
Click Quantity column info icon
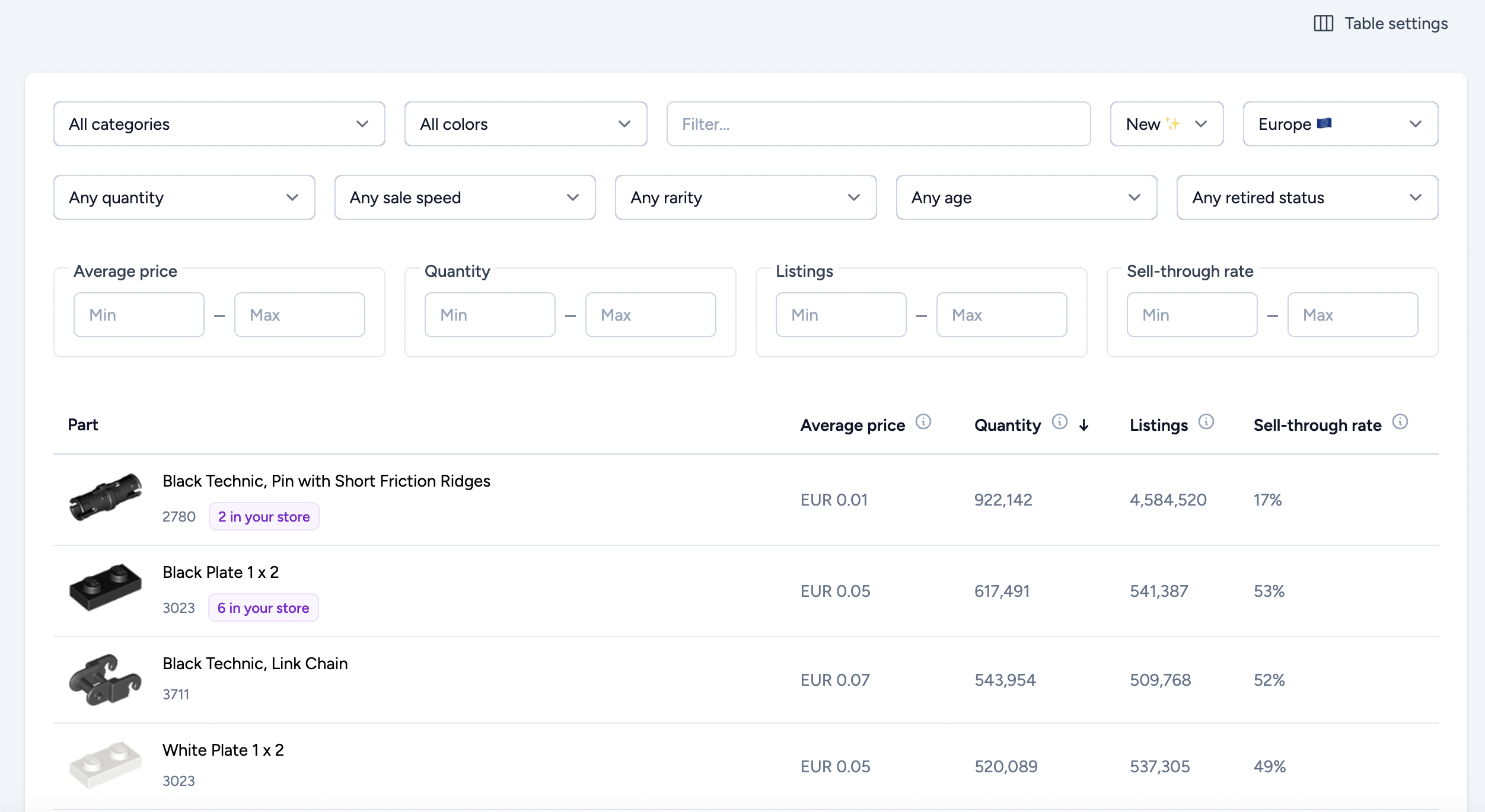pyautogui.click(x=1060, y=422)
